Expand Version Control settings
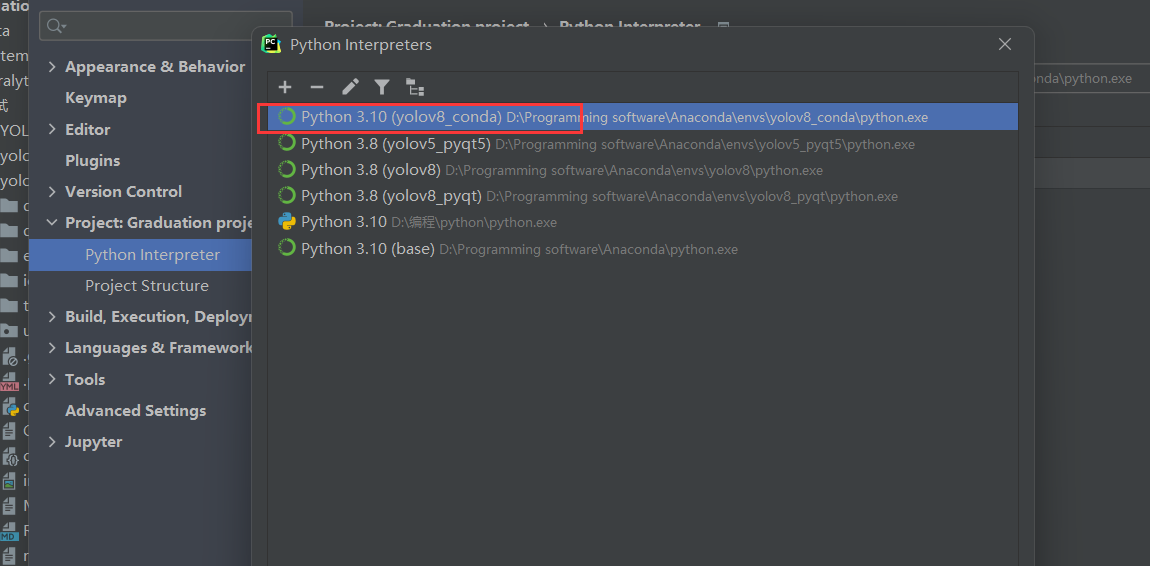The height and width of the screenshot is (566, 1150). [51, 191]
